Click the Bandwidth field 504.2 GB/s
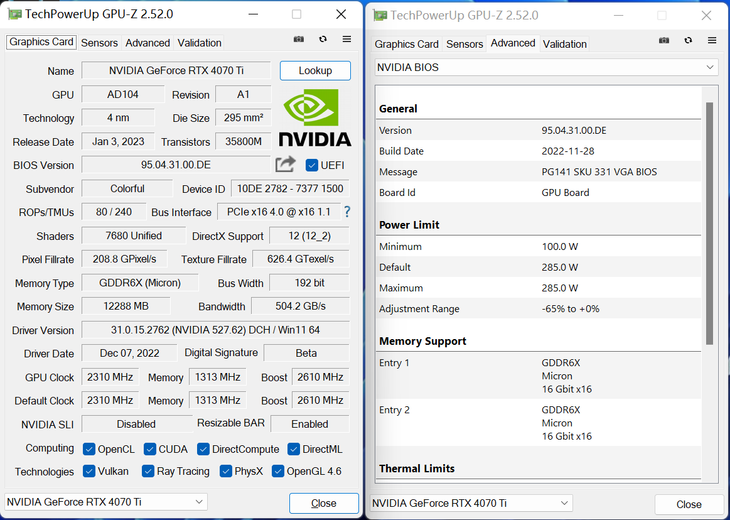Screen dimensions: 730x520 300,306
